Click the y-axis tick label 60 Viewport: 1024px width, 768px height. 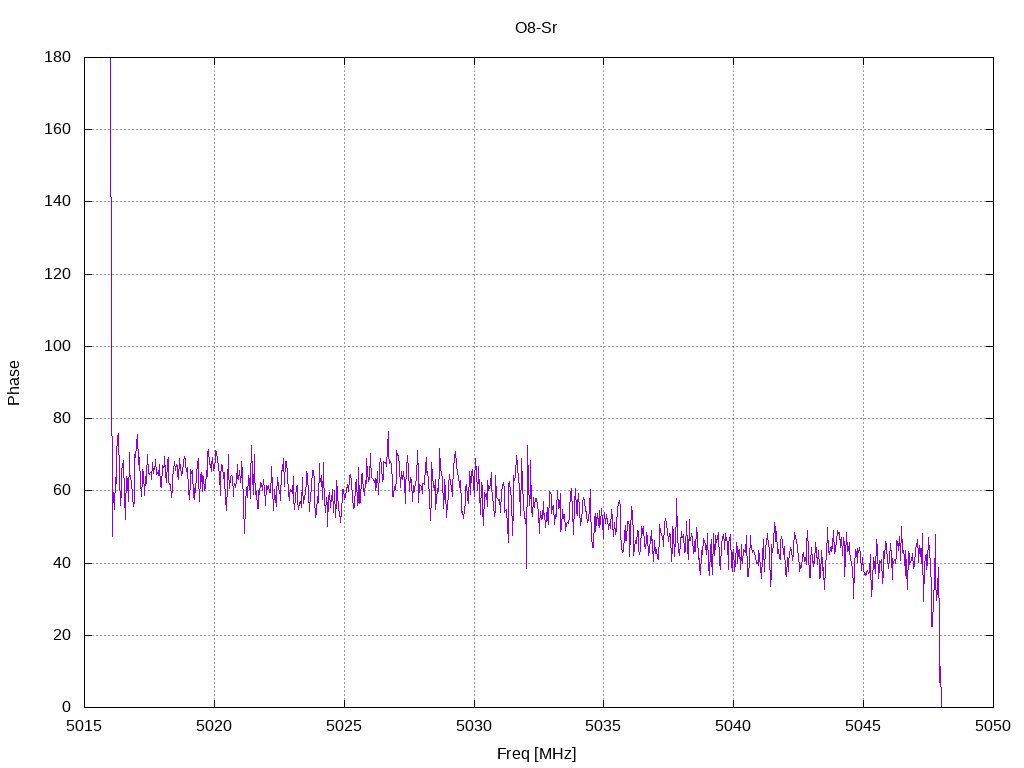61,490
